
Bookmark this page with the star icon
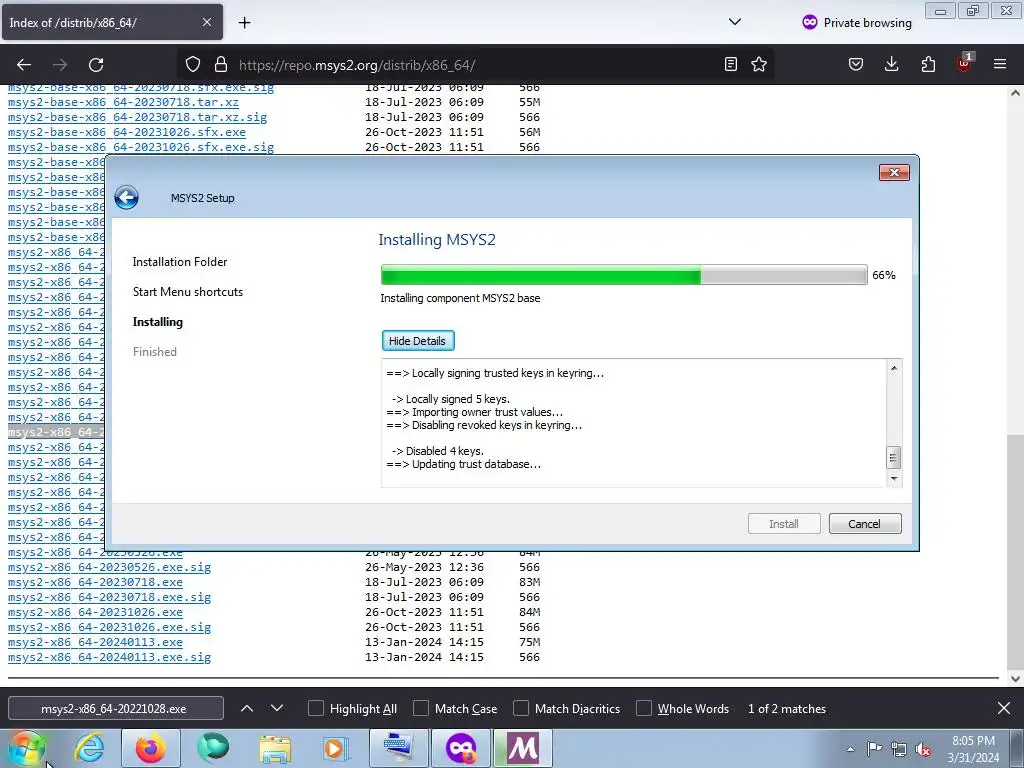coord(759,64)
